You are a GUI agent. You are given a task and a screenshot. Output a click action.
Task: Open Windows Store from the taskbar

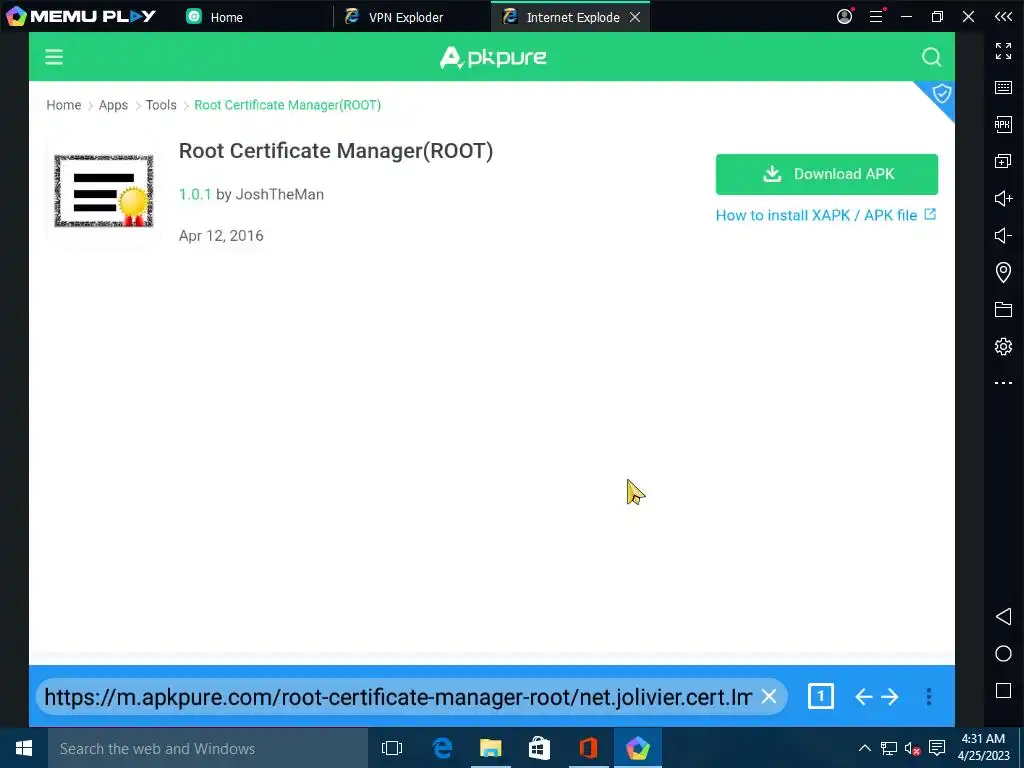click(x=539, y=748)
